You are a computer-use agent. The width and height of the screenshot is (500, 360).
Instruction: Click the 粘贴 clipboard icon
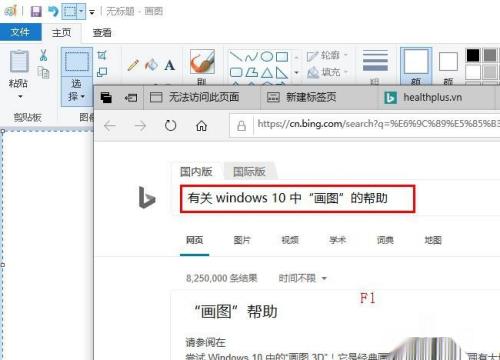[19, 61]
